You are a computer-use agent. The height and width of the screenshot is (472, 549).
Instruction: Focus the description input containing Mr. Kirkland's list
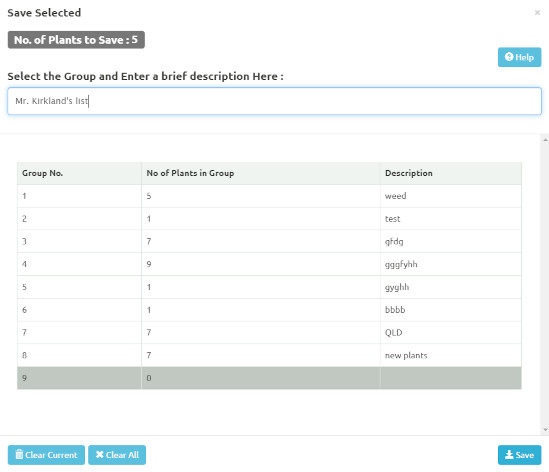(x=274, y=101)
